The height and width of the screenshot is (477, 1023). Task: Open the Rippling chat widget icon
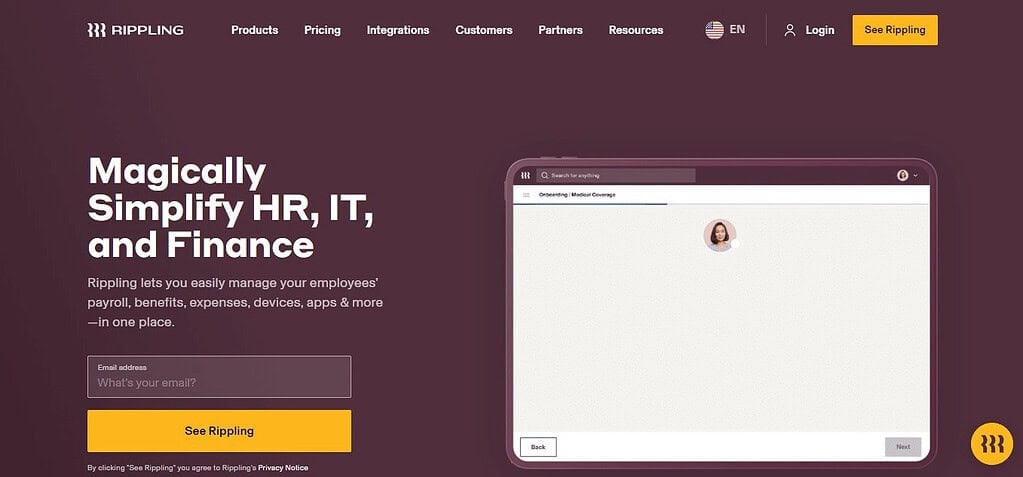tap(992, 444)
